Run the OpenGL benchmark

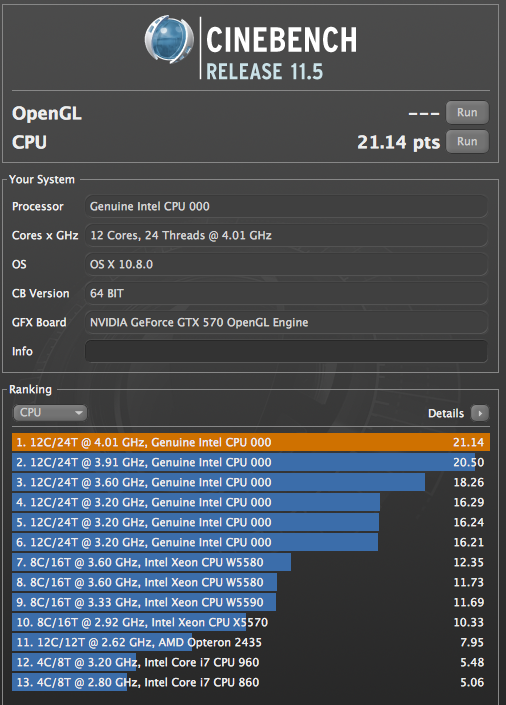[x=467, y=112]
